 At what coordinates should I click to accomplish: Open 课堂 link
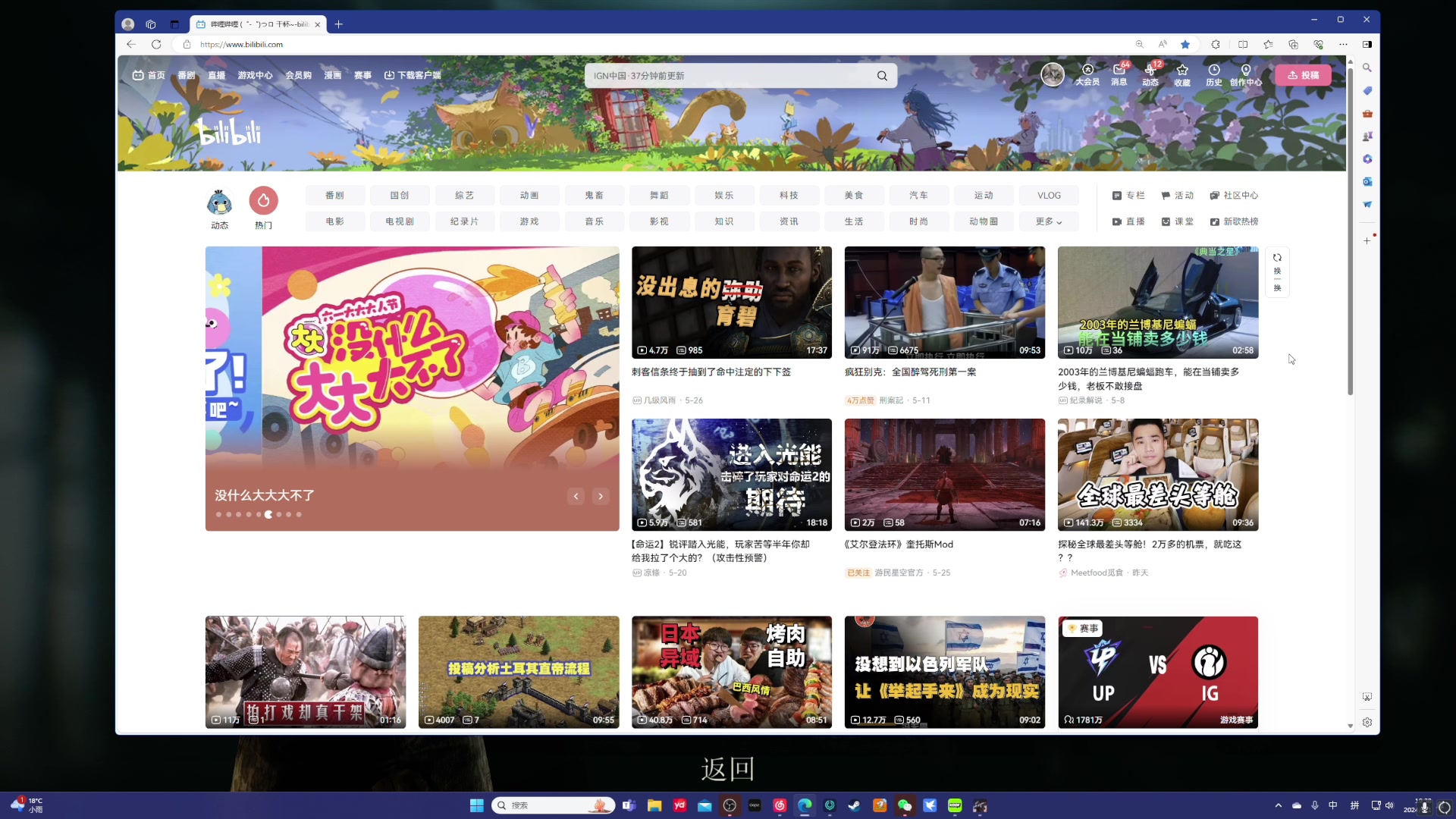pos(1178,221)
